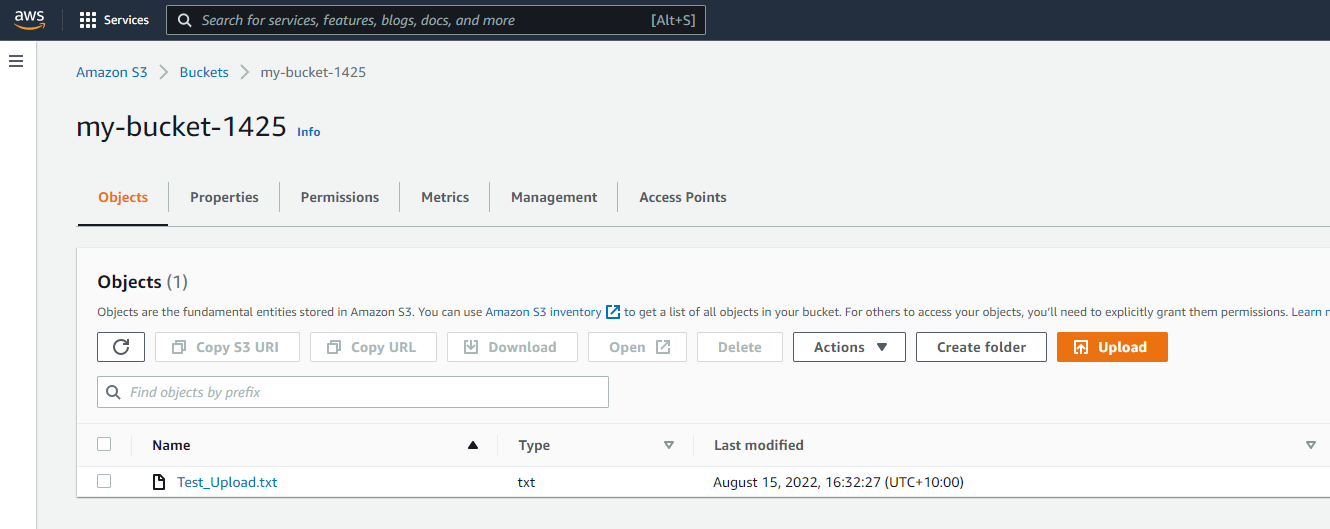Select all objects with header checkbox

tap(104, 444)
